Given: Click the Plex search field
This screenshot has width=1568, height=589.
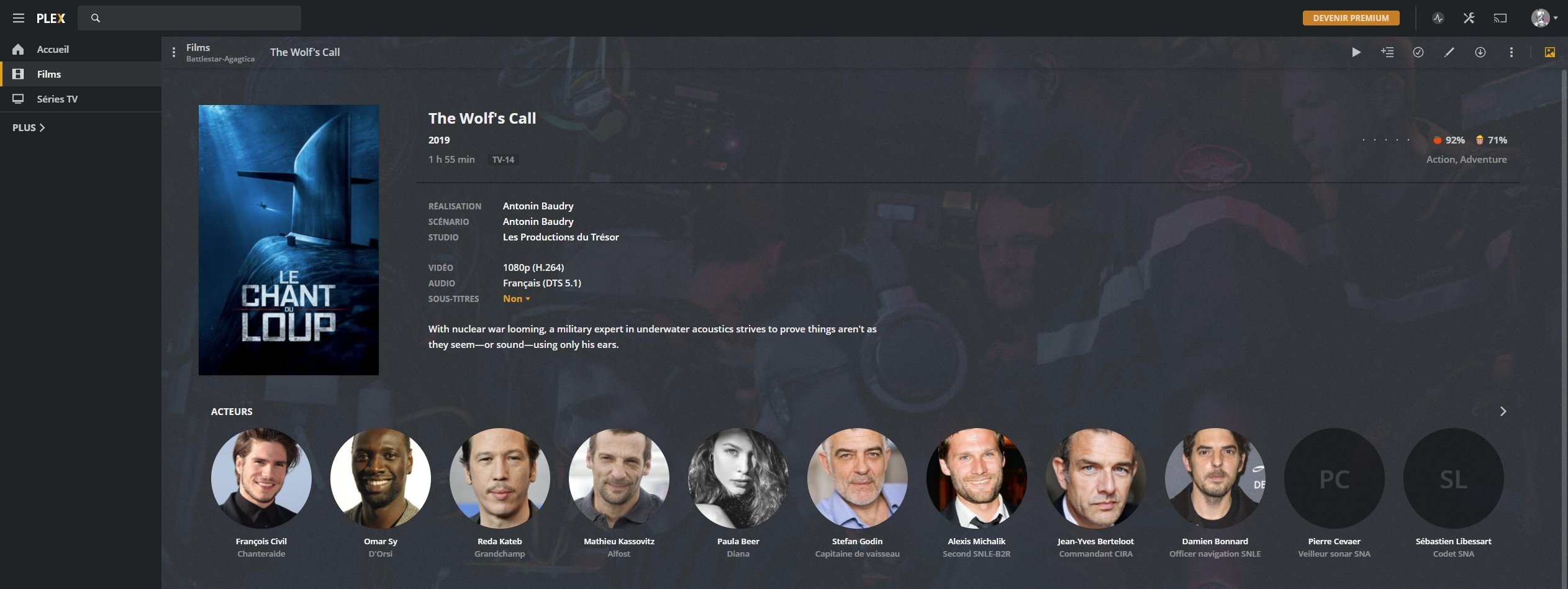Looking at the screenshot, I should coord(189,18).
